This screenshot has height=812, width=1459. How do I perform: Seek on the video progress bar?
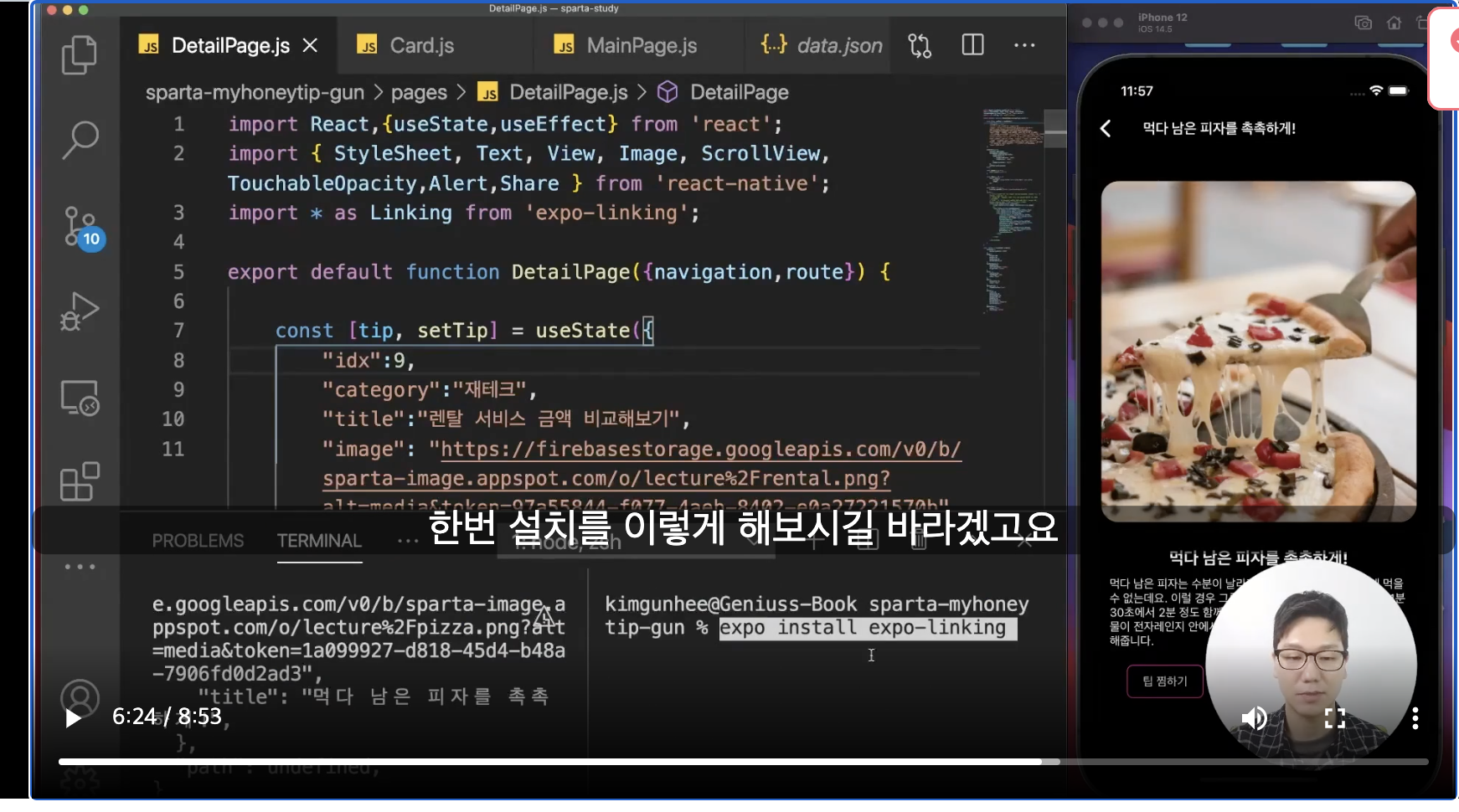743,762
